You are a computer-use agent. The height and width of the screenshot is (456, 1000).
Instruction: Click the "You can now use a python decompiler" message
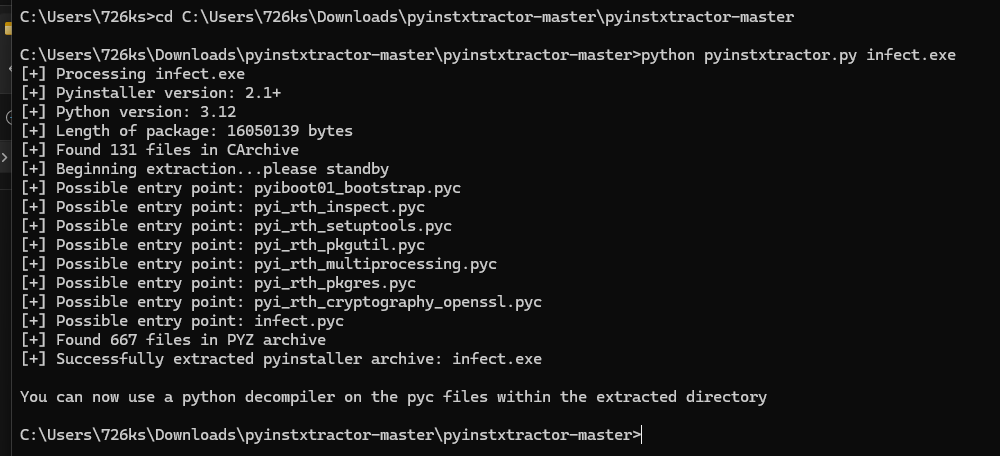point(393,397)
